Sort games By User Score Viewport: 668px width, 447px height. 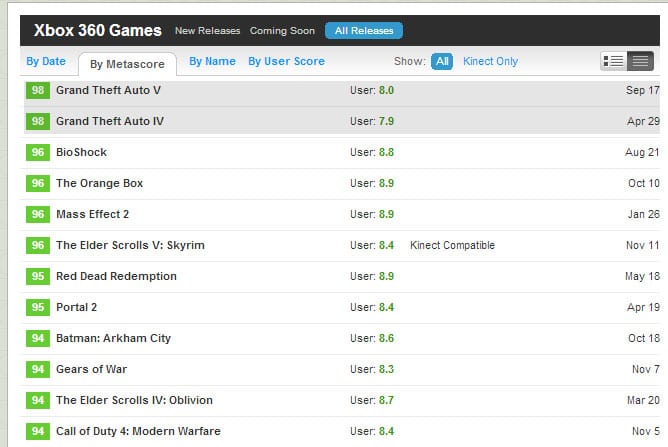pyautogui.click(x=286, y=61)
